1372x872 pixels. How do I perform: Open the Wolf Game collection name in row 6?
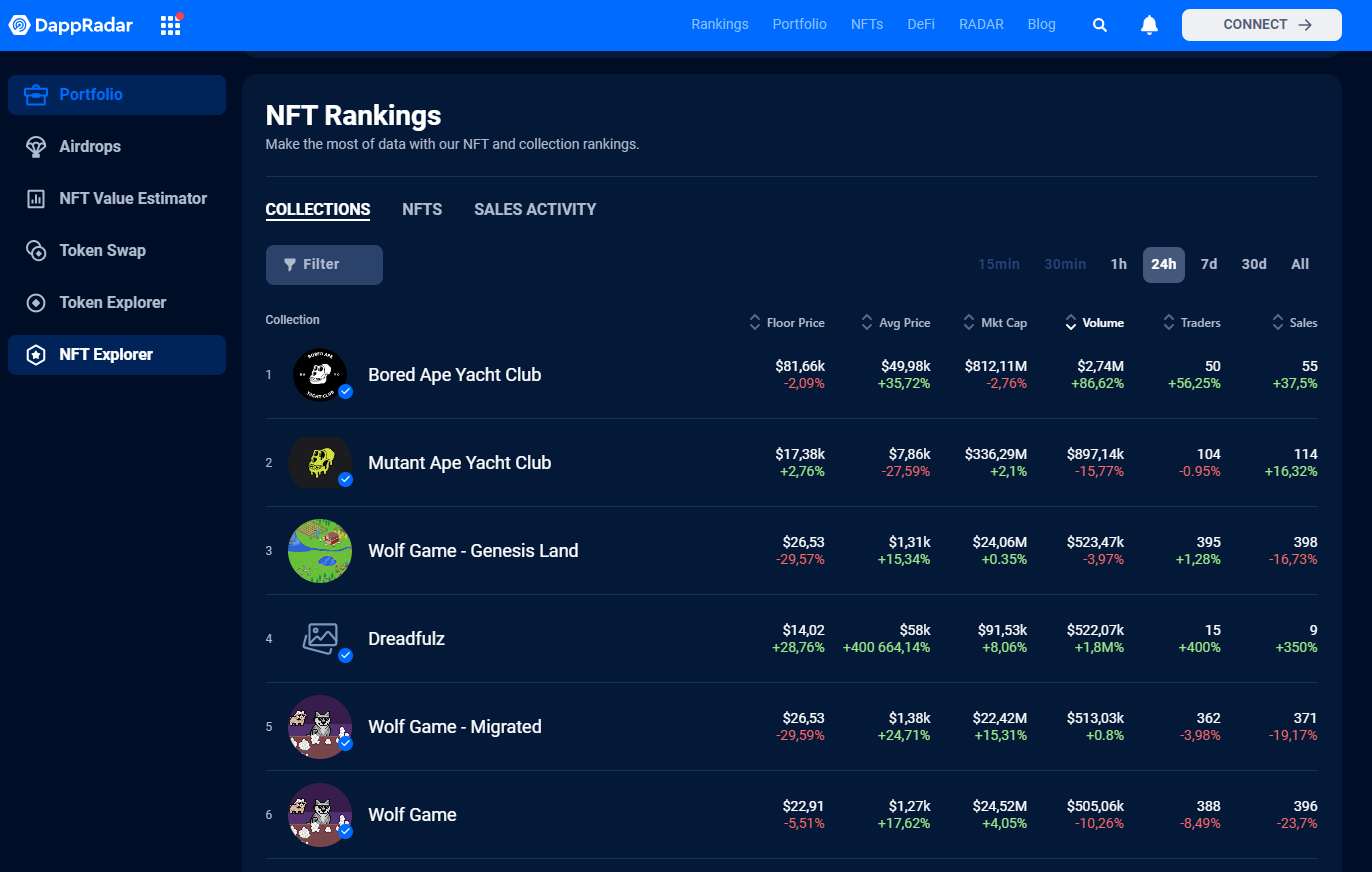point(413,815)
